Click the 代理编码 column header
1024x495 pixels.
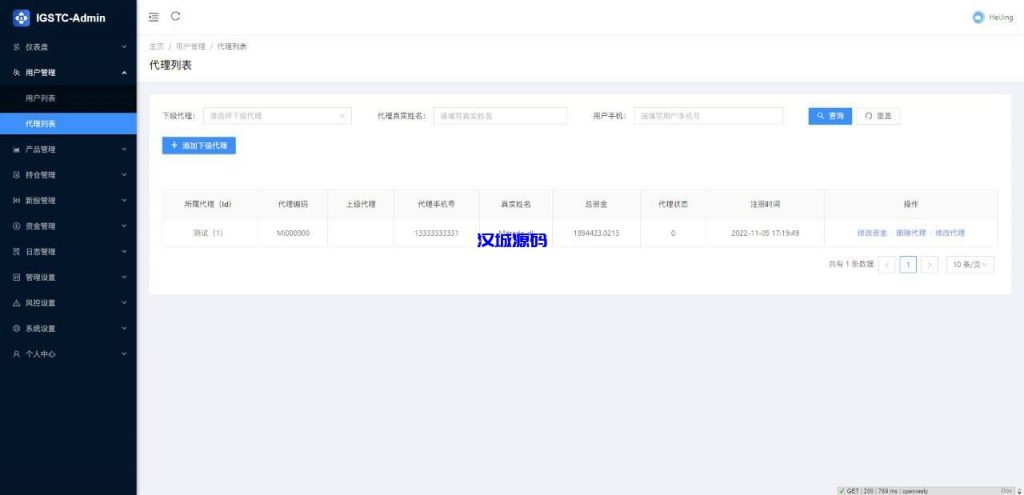[293, 204]
